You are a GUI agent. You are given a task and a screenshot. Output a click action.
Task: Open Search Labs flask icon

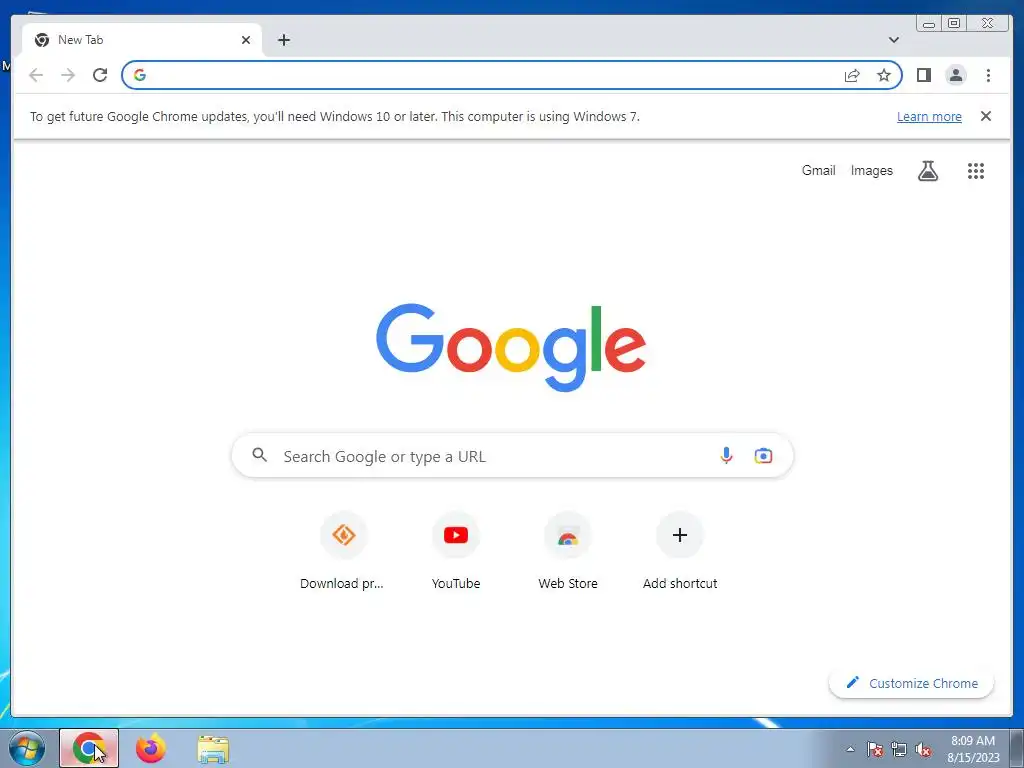tap(928, 170)
